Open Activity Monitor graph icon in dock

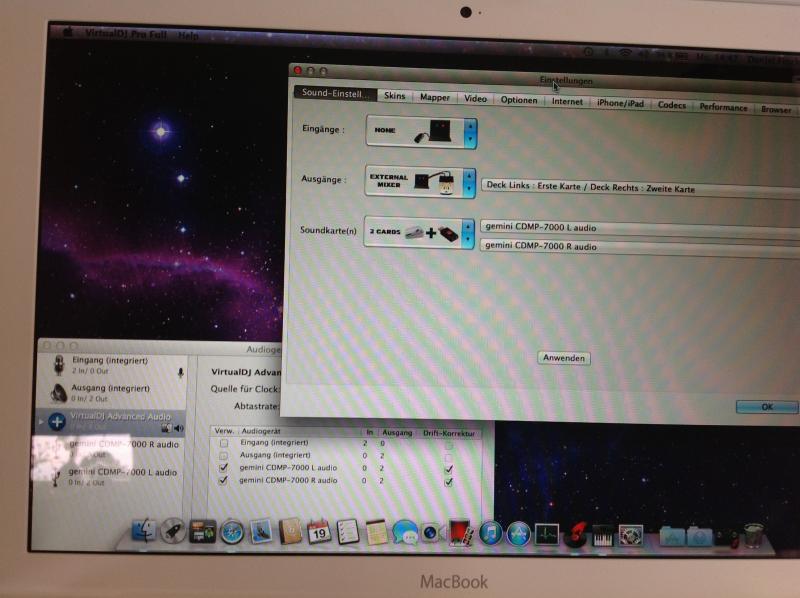pyautogui.click(x=547, y=534)
